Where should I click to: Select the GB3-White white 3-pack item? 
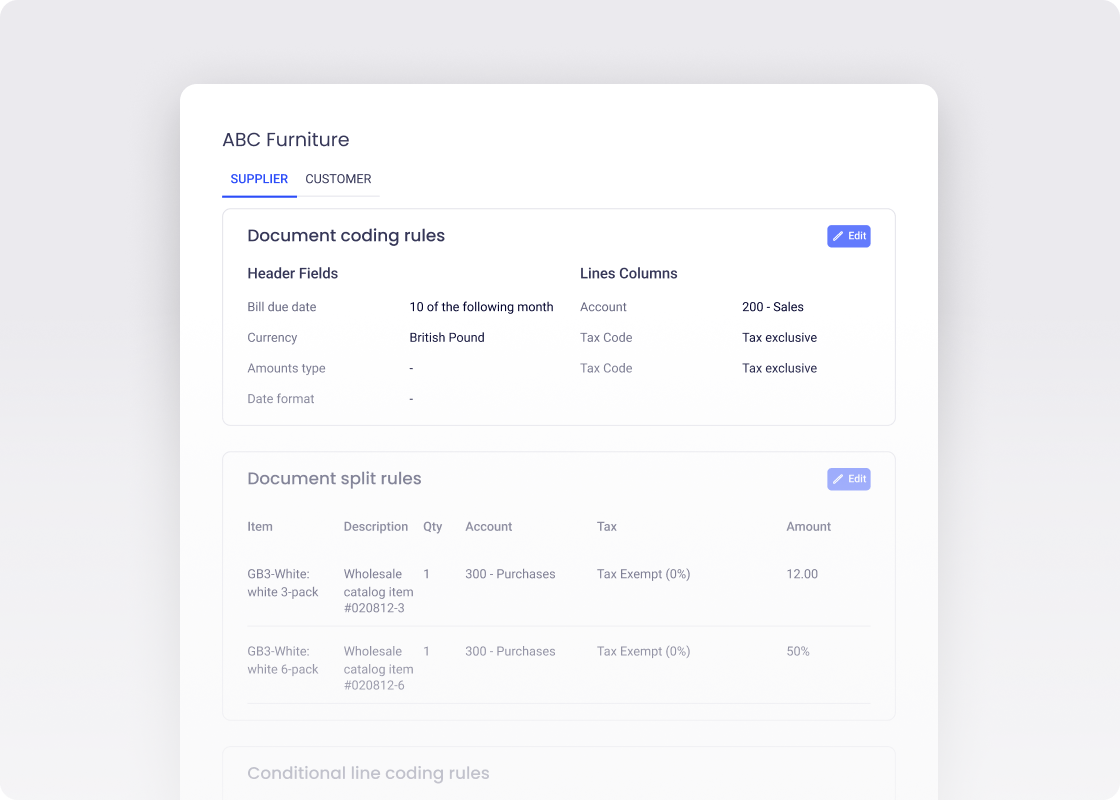coord(283,583)
